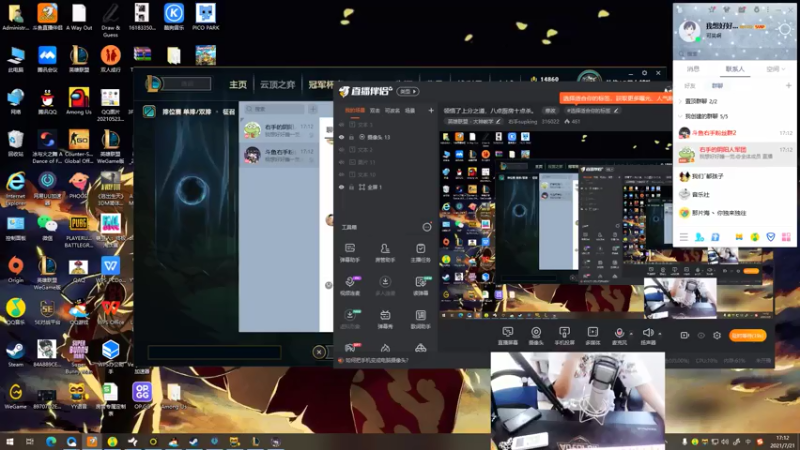Toggle visibility of 摄像头 13 source
The image size is (800, 450).
point(341,137)
